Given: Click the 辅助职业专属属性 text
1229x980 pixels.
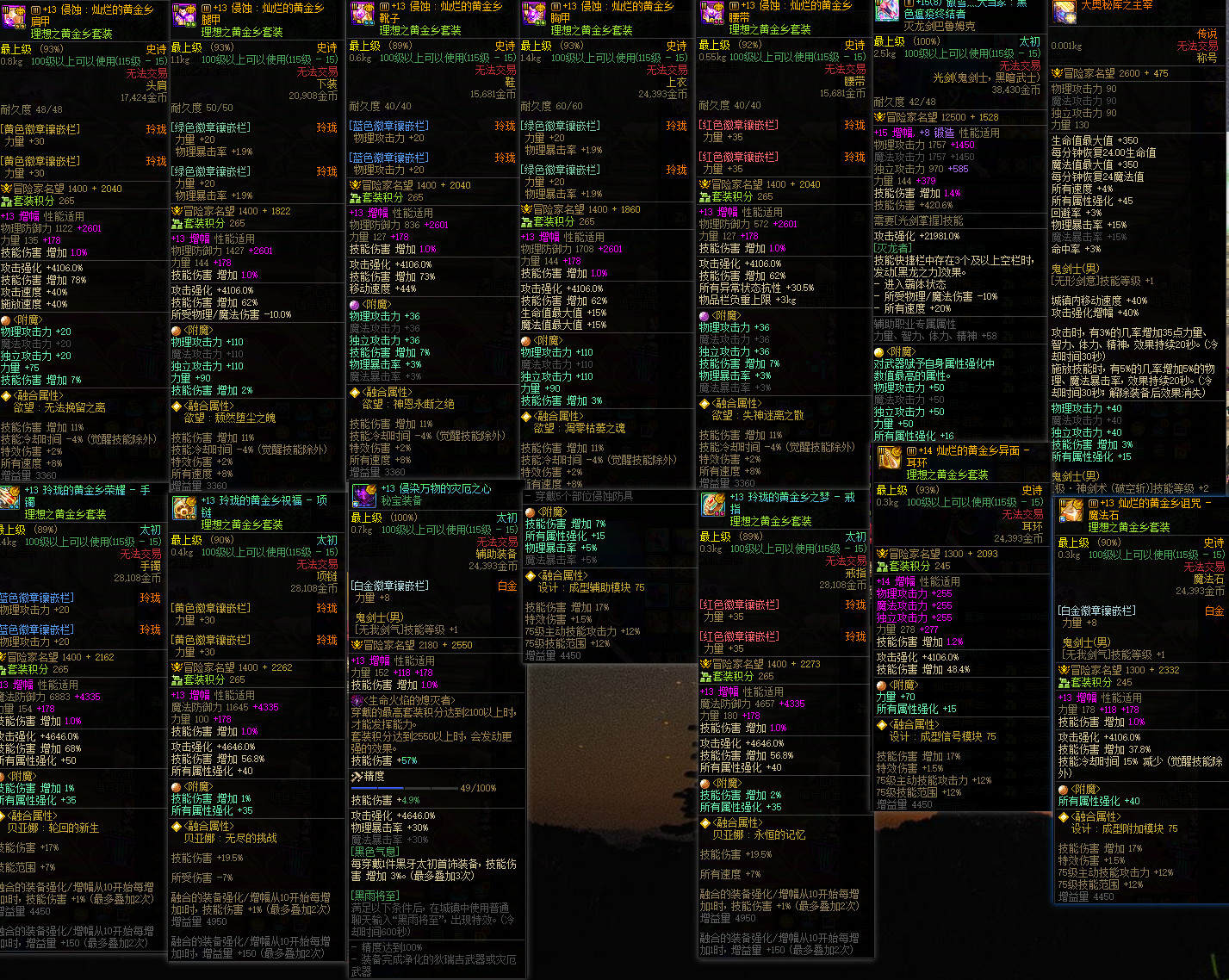Looking at the screenshot, I should pos(916,324).
